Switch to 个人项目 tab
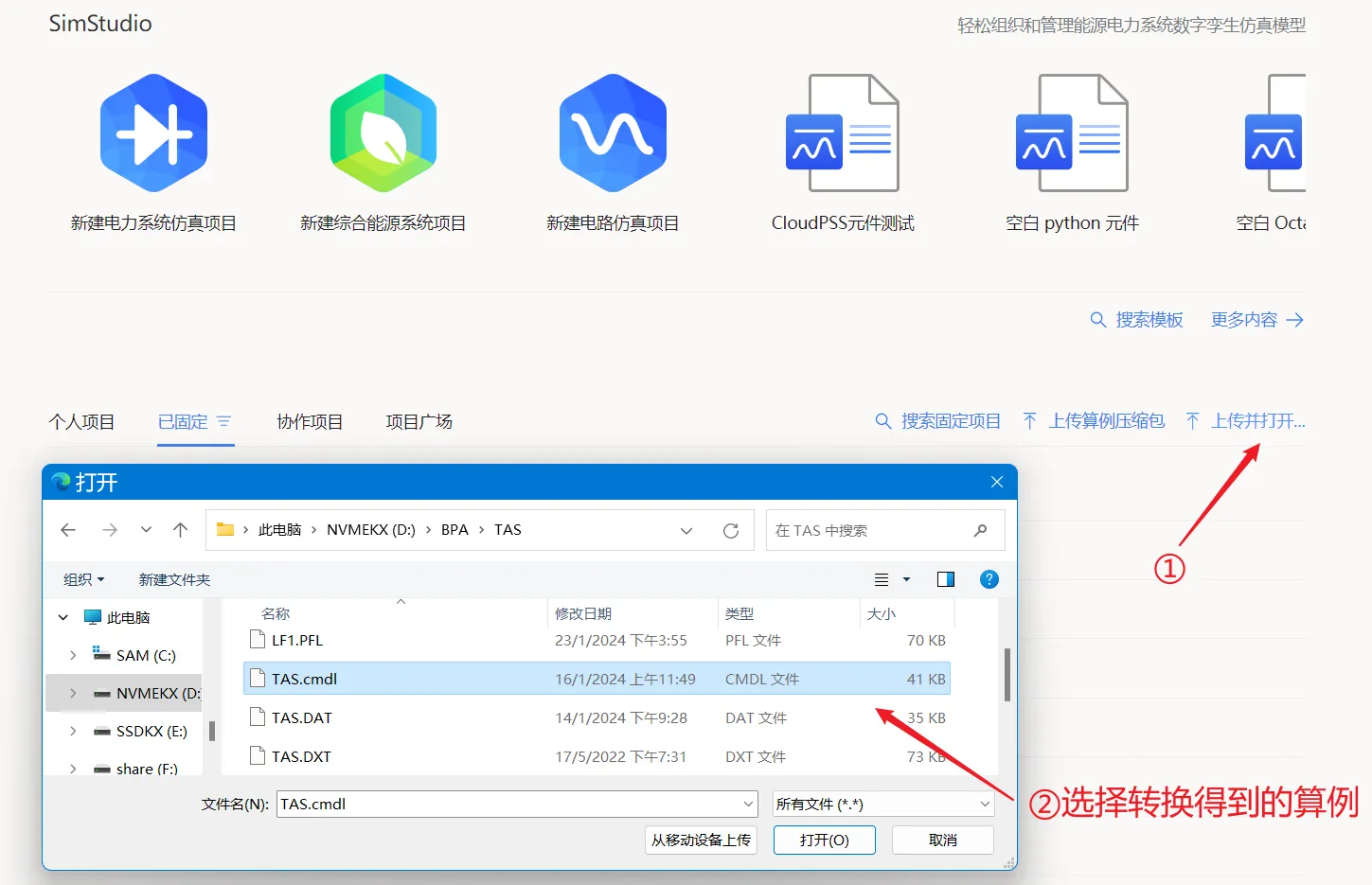Screen dimensions: 1372x885 click(x=81, y=421)
